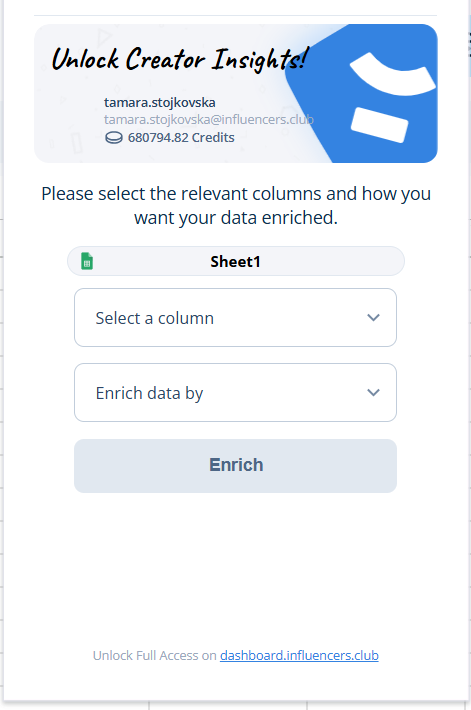
Task: Click the Enrich button
Action: [x=236, y=465]
